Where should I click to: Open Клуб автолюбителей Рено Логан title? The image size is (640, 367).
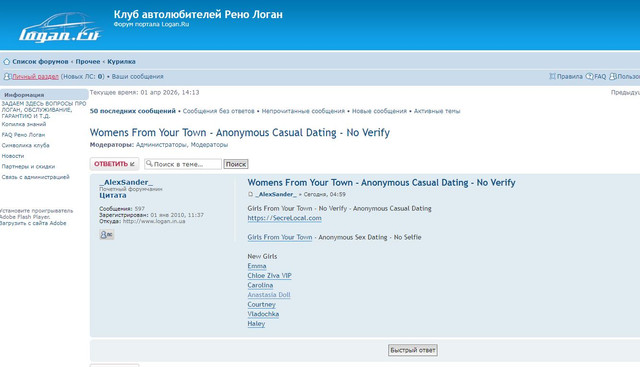tap(198, 15)
